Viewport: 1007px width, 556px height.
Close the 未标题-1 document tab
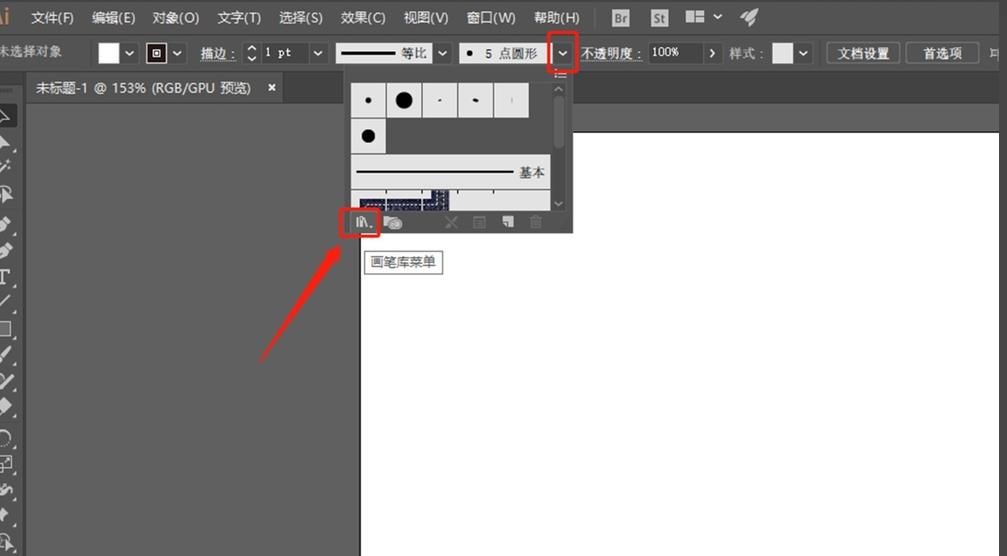272,87
